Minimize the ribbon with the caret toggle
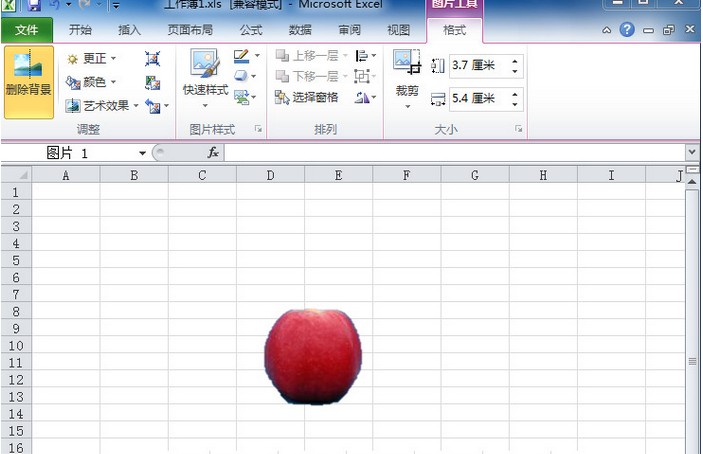Image resolution: width=703 pixels, height=454 pixels. click(607, 30)
